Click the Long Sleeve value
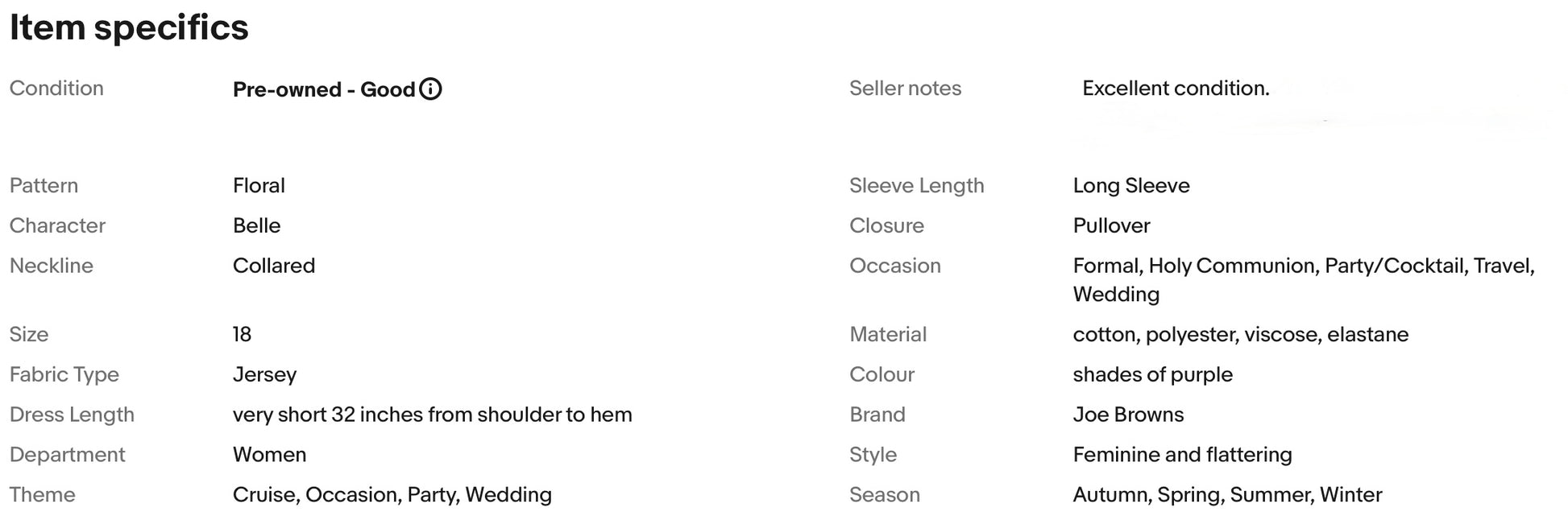This screenshot has width=1568, height=516. point(1130,186)
